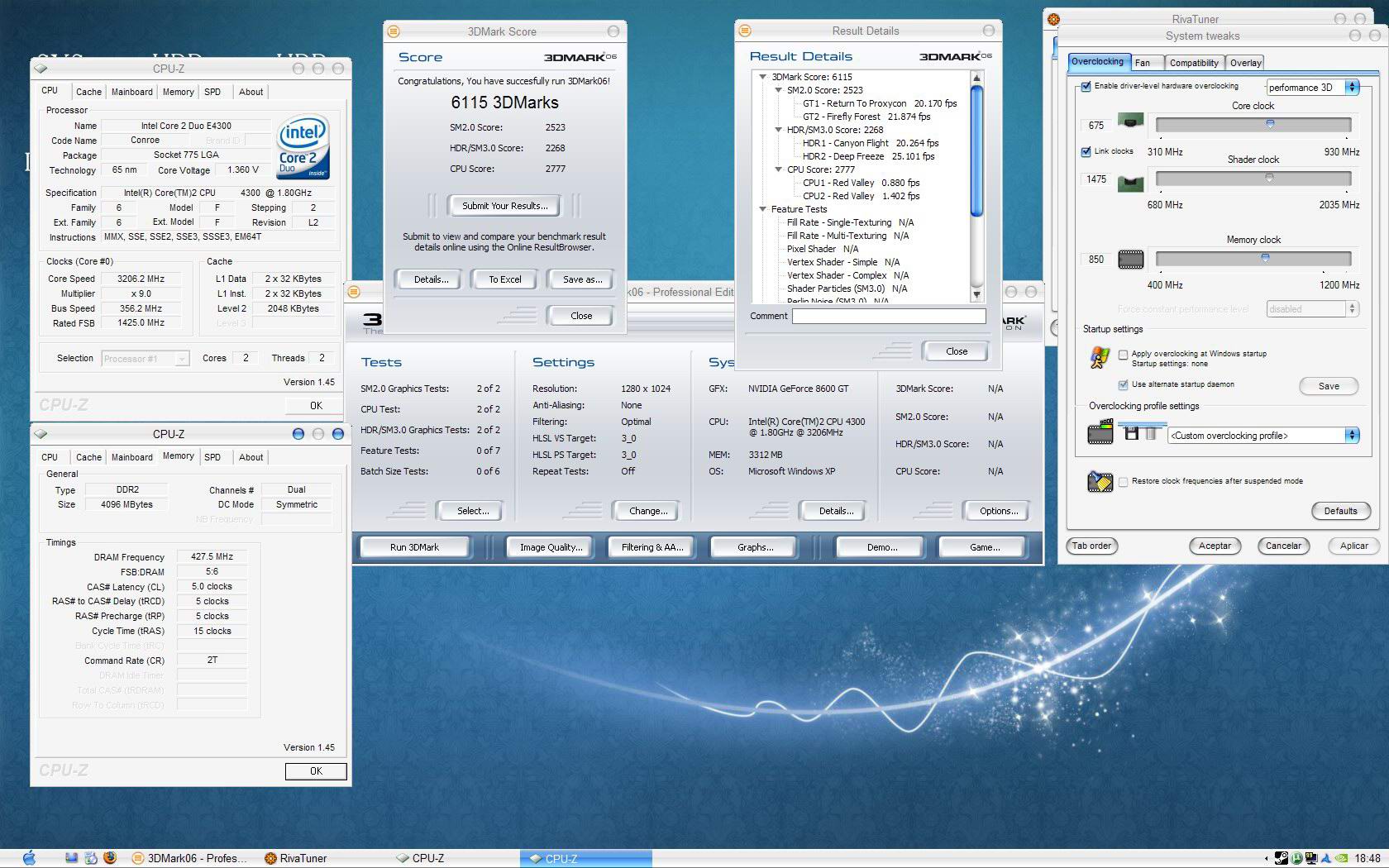
Task: Select 'HDR2 - Deep Freeze' result row
Action: tap(868, 156)
